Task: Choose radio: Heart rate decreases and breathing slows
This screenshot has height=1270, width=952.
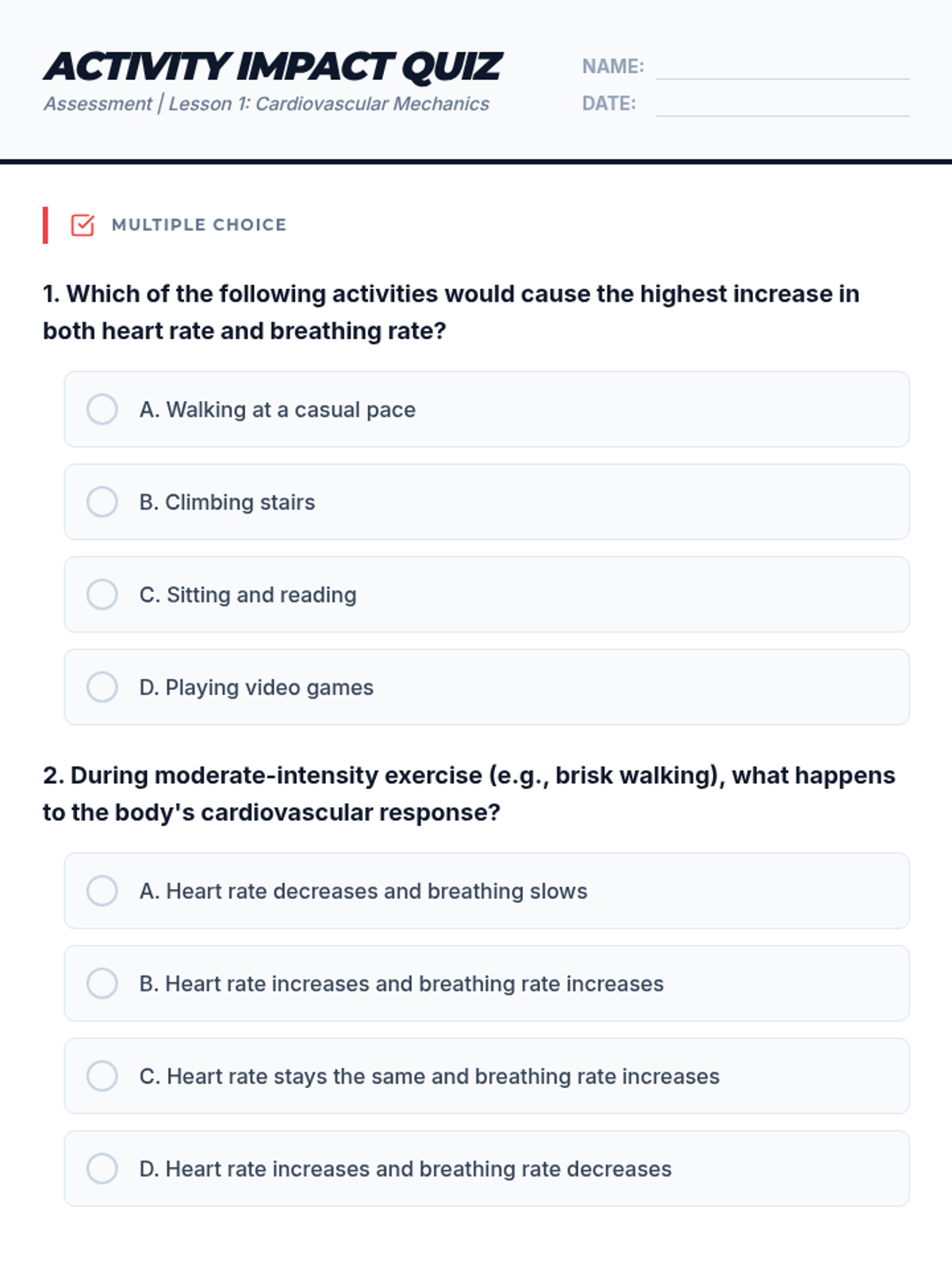Action: [102, 891]
